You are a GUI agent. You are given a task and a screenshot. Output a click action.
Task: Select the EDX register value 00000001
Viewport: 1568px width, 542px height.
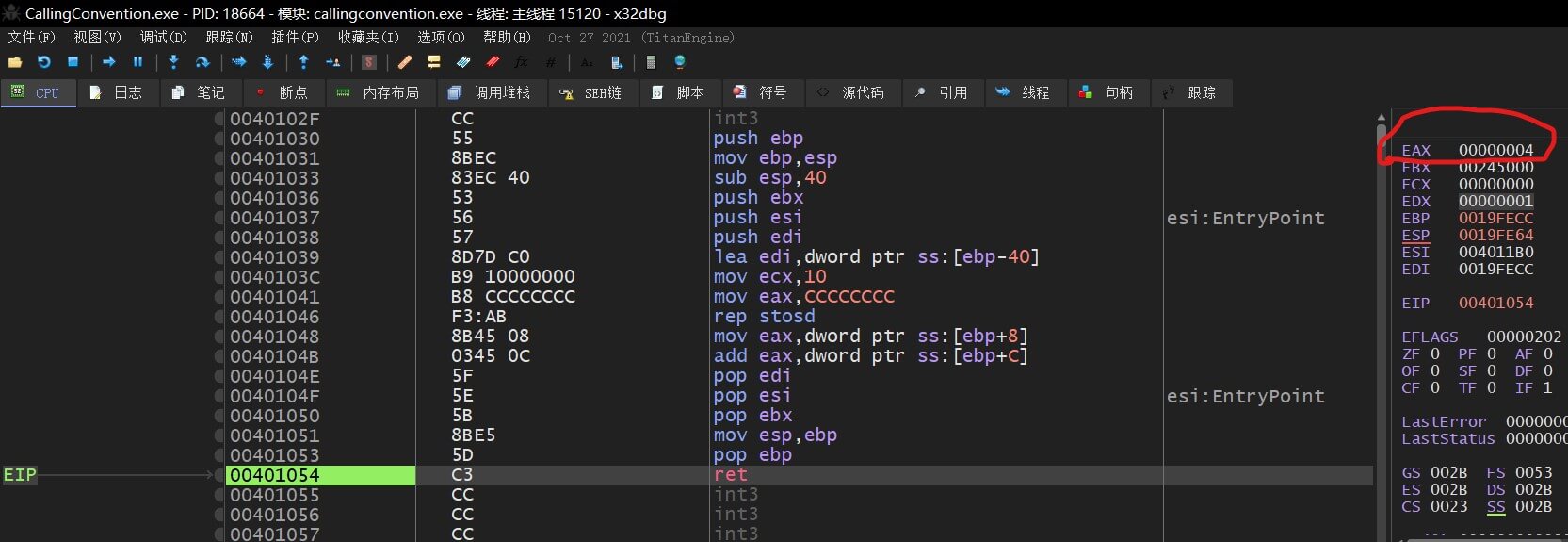tap(1495, 202)
